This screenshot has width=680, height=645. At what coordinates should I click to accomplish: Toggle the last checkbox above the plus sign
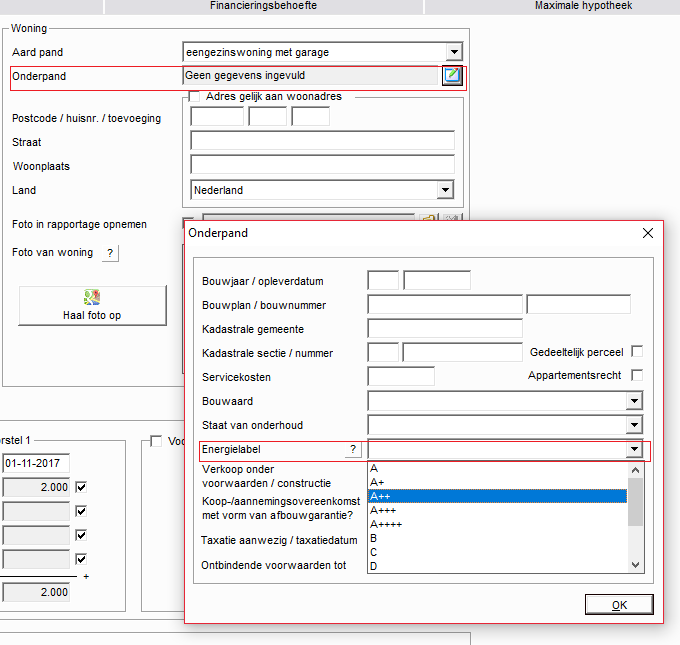(81, 559)
